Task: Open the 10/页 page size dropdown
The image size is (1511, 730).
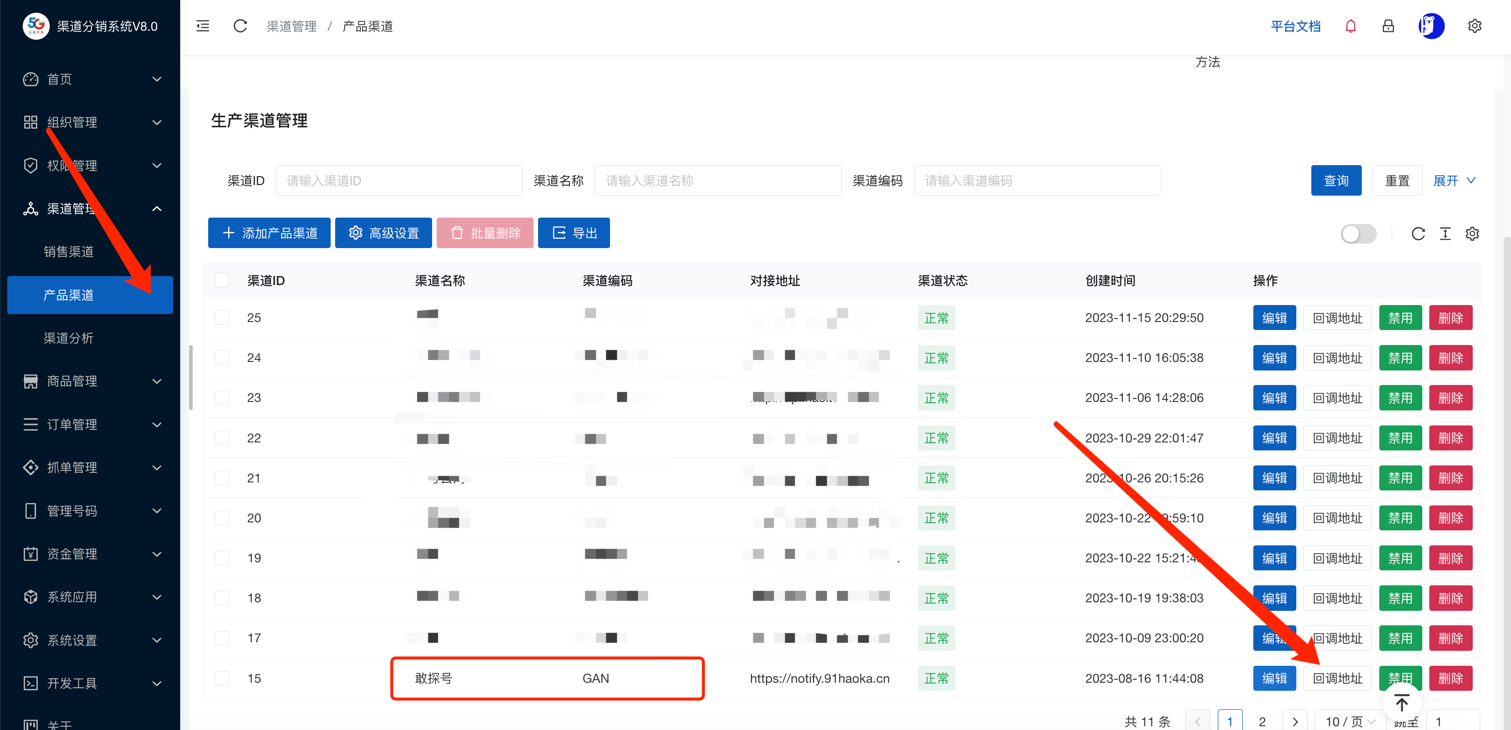Action: [x=1348, y=719]
